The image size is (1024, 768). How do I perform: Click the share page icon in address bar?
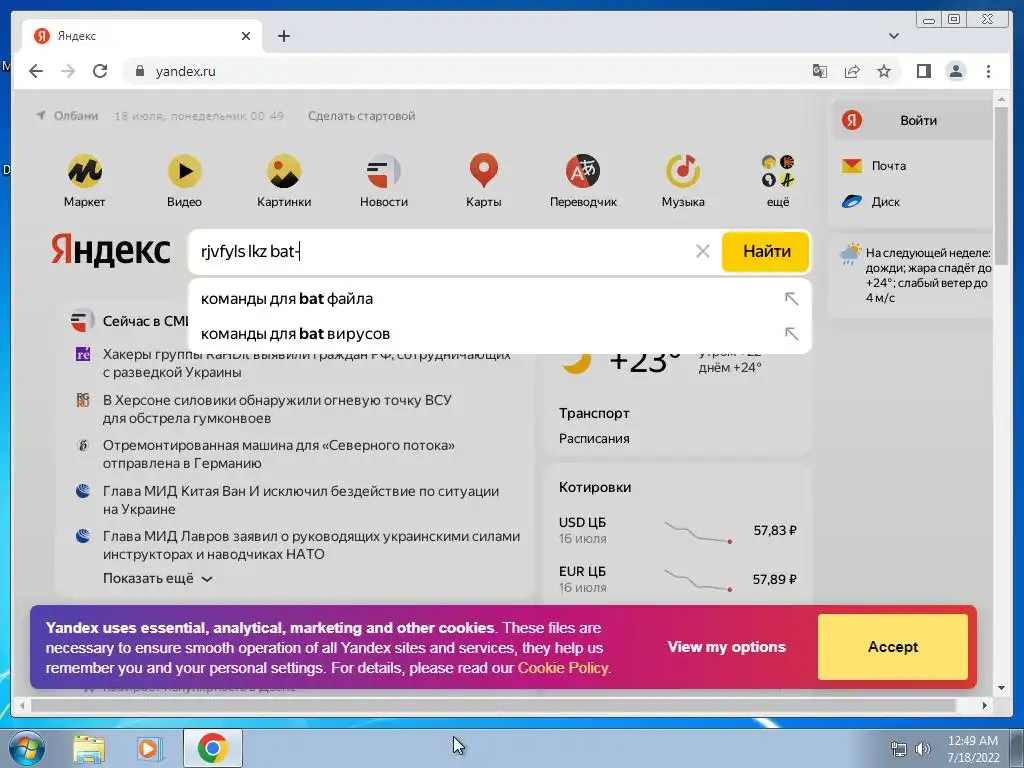(852, 71)
